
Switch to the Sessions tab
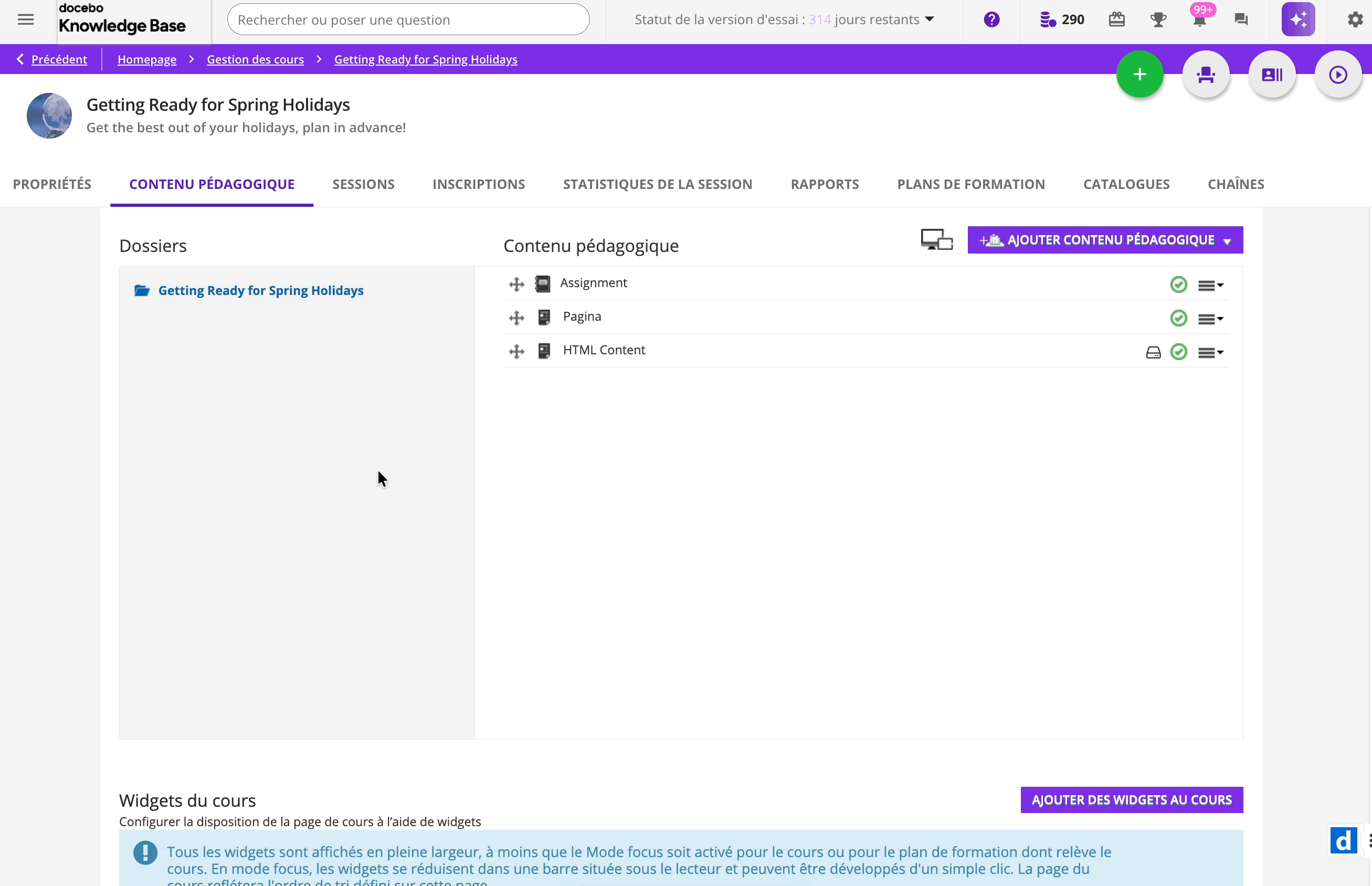[x=363, y=184]
